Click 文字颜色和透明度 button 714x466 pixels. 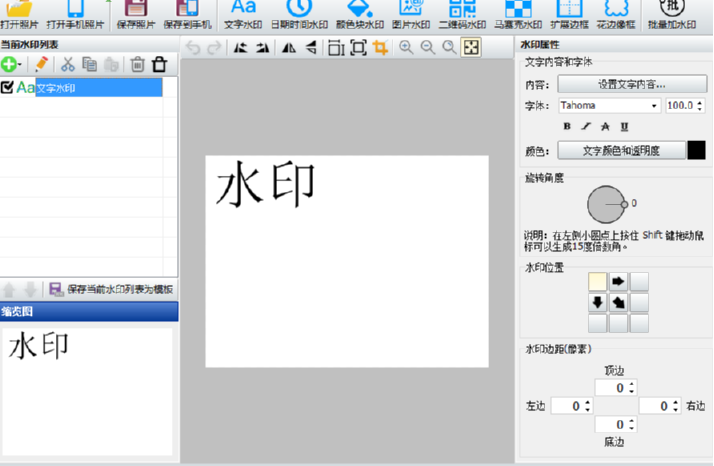click(619, 150)
